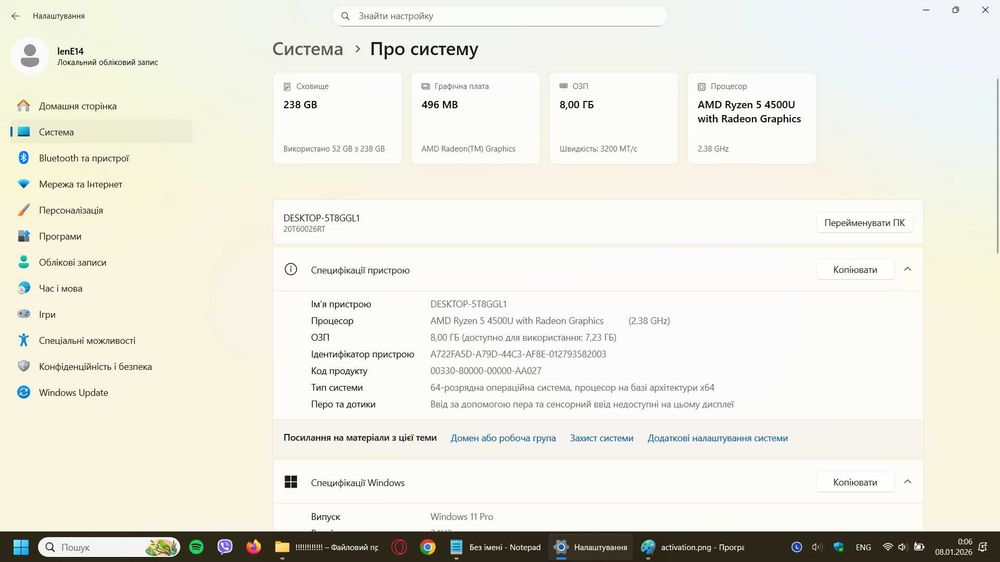Collapse the Специфікації Windows section
Screen dimensions: 1000x562
(908, 482)
